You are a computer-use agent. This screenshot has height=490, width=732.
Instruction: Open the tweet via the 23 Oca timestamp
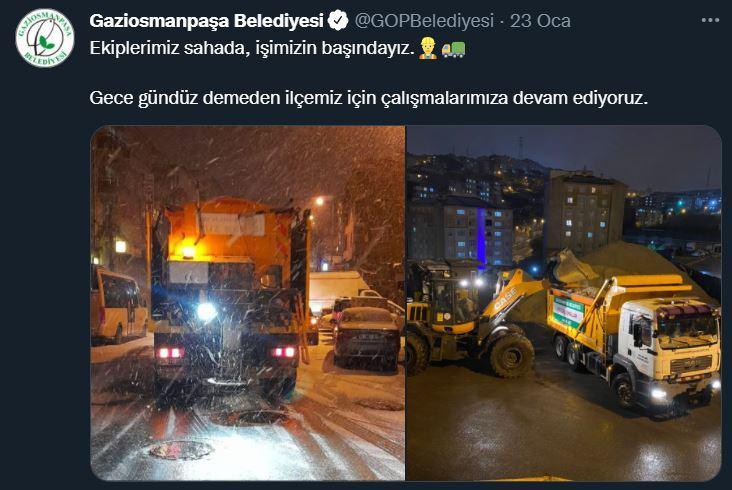pyautogui.click(x=540, y=21)
